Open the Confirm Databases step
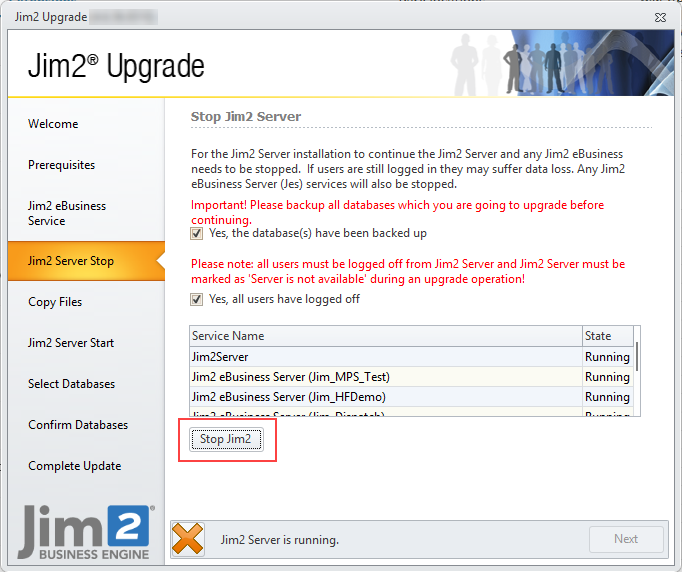The image size is (682, 572). [78, 425]
